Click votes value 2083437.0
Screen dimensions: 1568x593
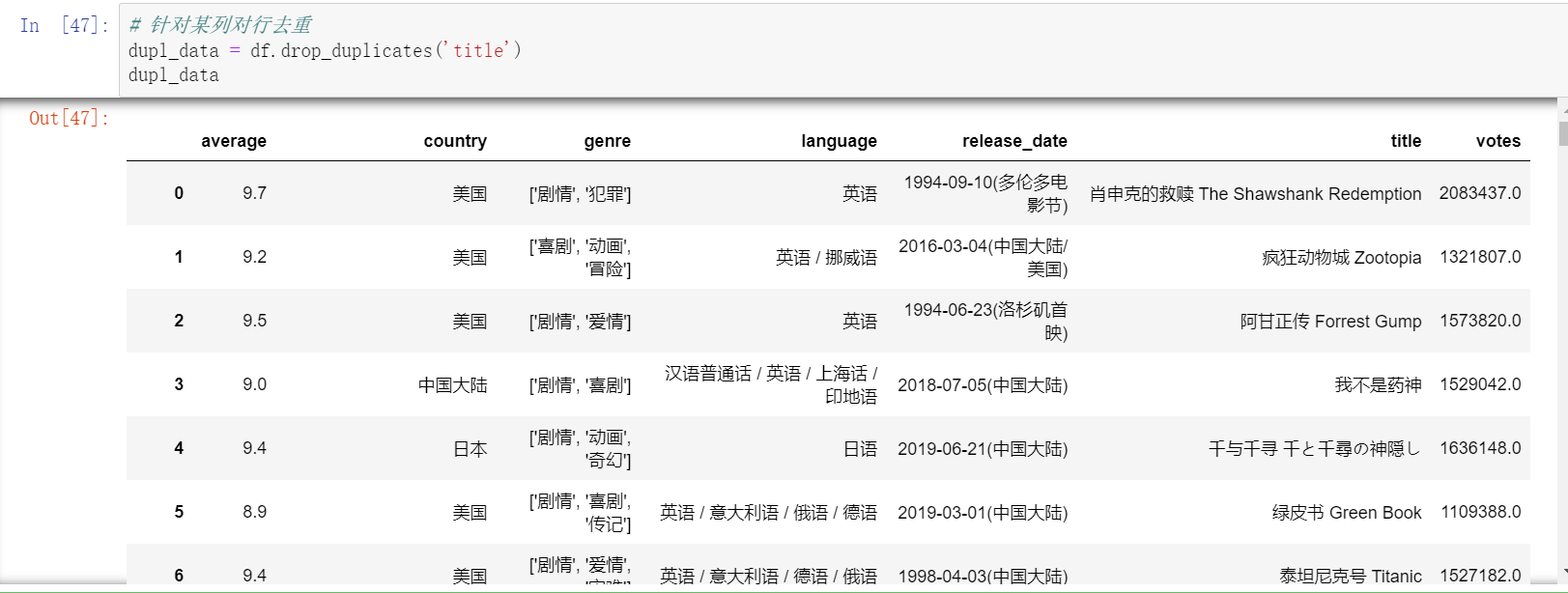(x=1480, y=193)
